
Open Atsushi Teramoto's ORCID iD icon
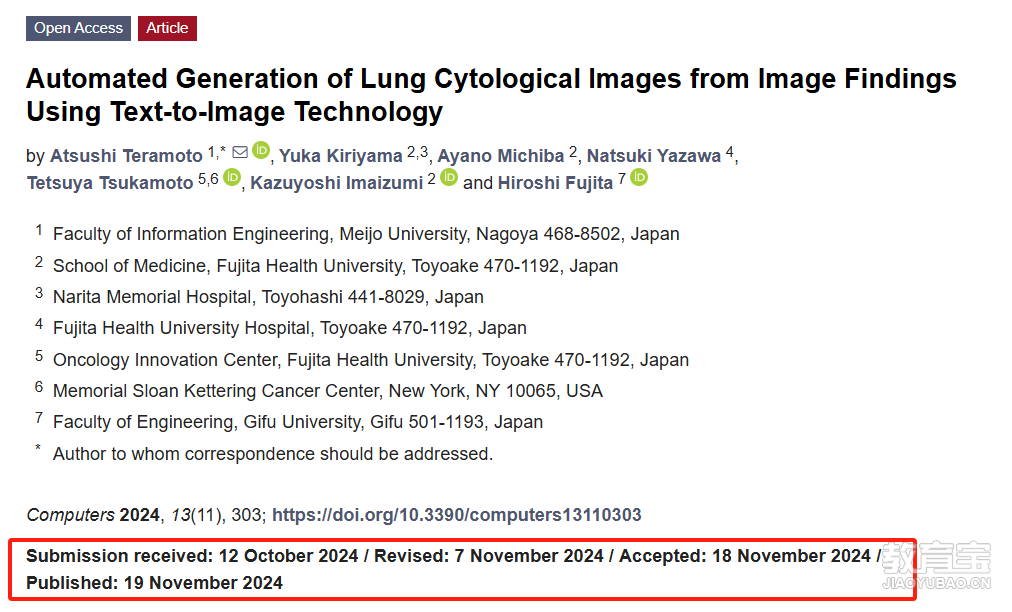coord(261,150)
